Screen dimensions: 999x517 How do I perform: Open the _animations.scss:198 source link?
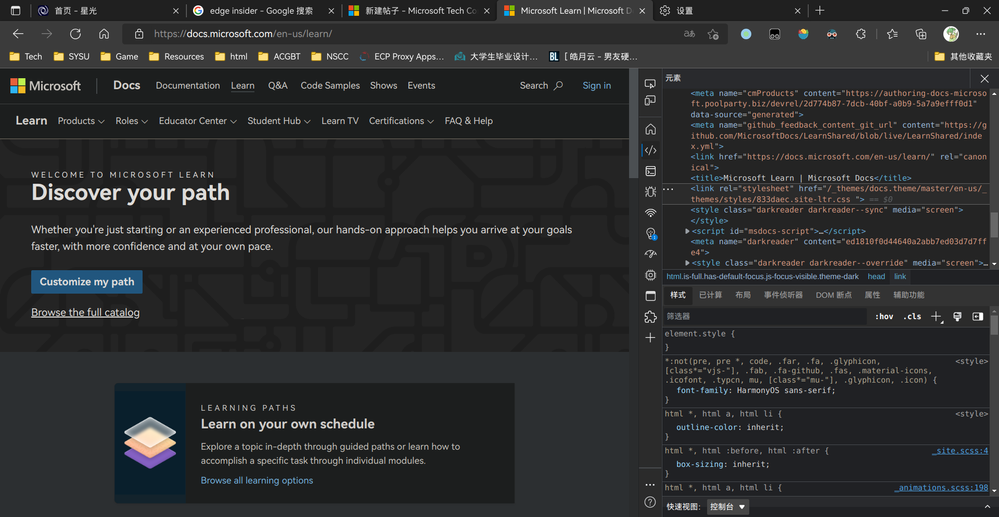click(x=940, y=488)
